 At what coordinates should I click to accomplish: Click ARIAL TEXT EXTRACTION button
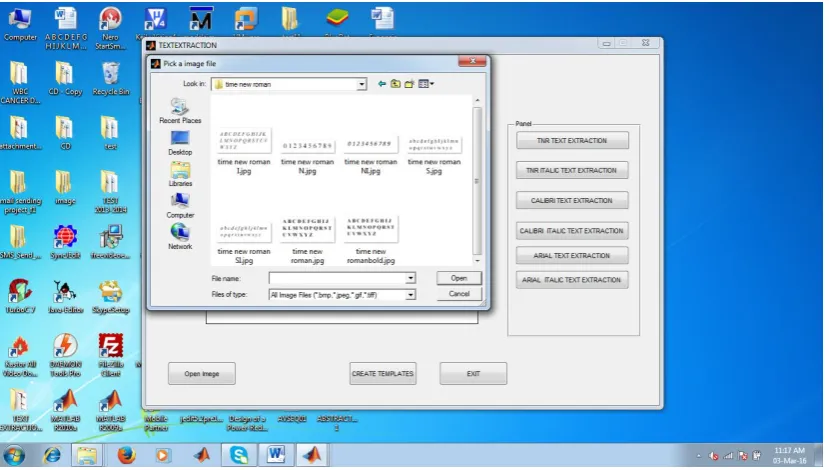pos(572,255)
